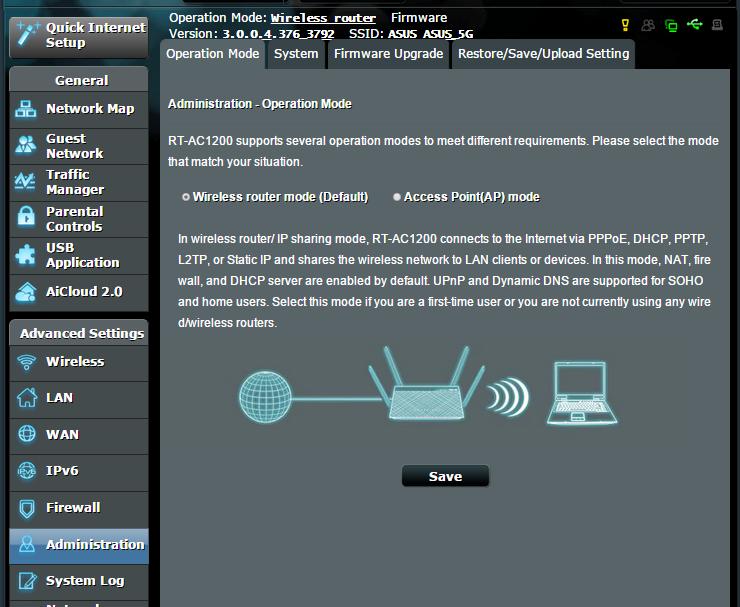The height and width of the screenshot is (607, 740).
Task: Click the USB Application puzzle icon
Action: tap(25, 255)
